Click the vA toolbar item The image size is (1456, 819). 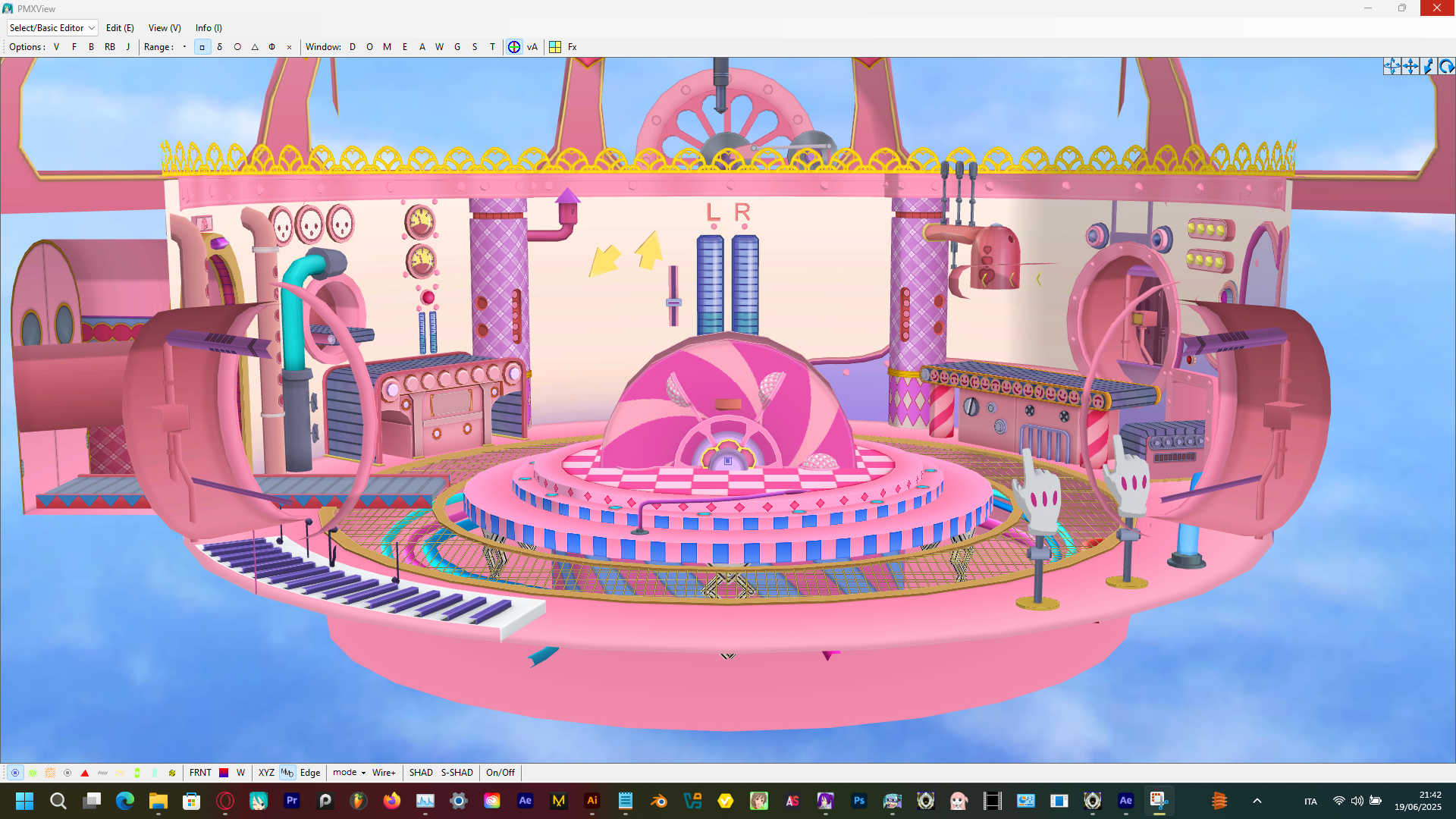[532, 47]
